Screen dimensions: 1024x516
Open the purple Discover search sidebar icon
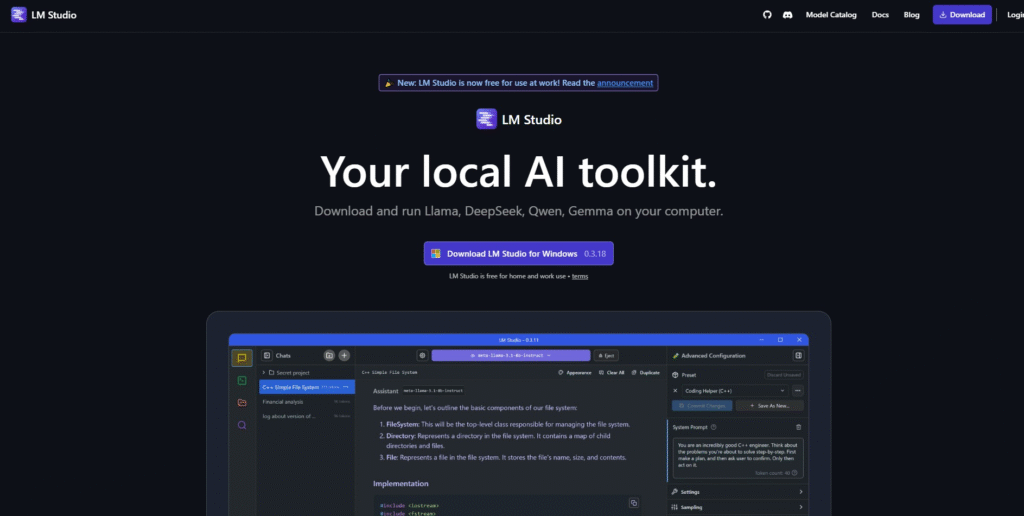click(242, 425)
